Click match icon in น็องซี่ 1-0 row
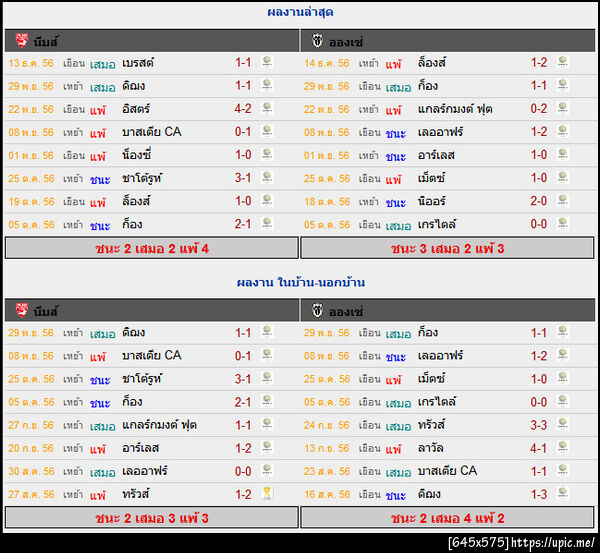This screenshot has height=553, width=600. [x=267, y=155]
